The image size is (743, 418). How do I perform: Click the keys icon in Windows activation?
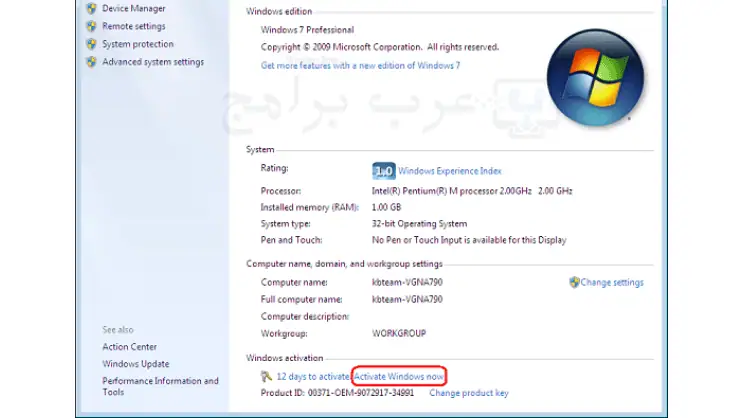click(x=266, y=376)
